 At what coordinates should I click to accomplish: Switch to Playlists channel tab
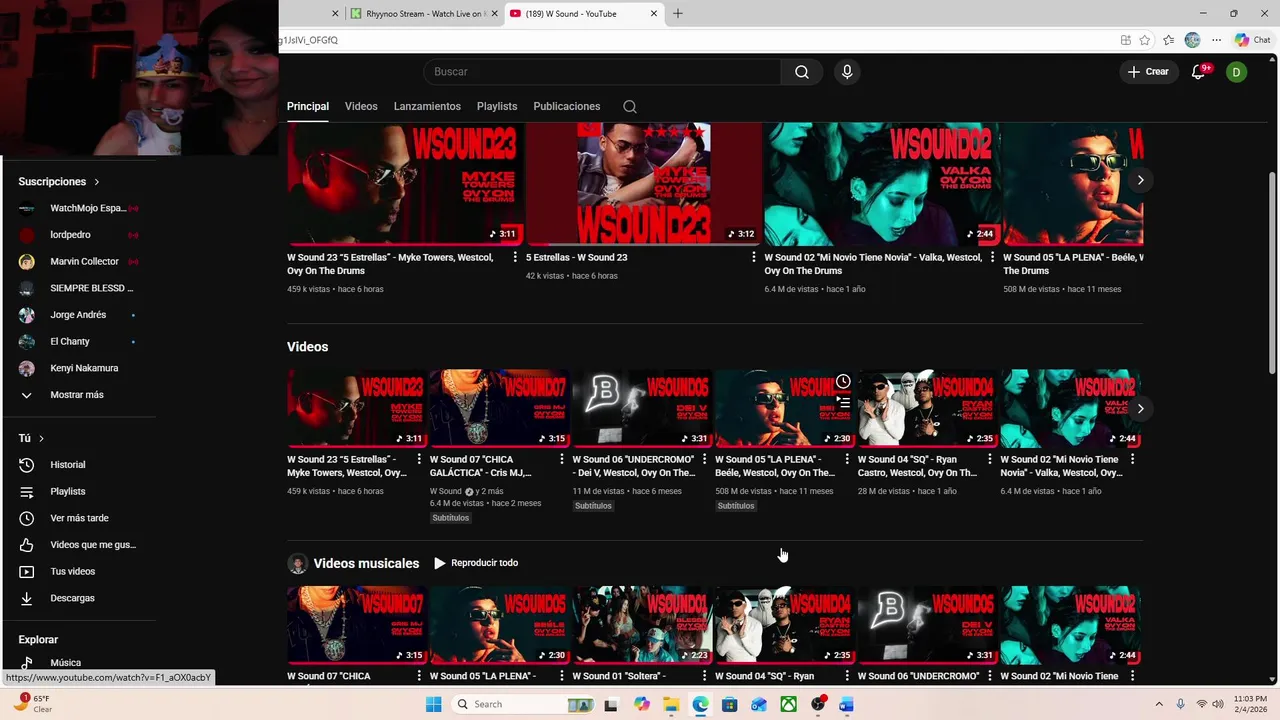click(x=497, y=106)
